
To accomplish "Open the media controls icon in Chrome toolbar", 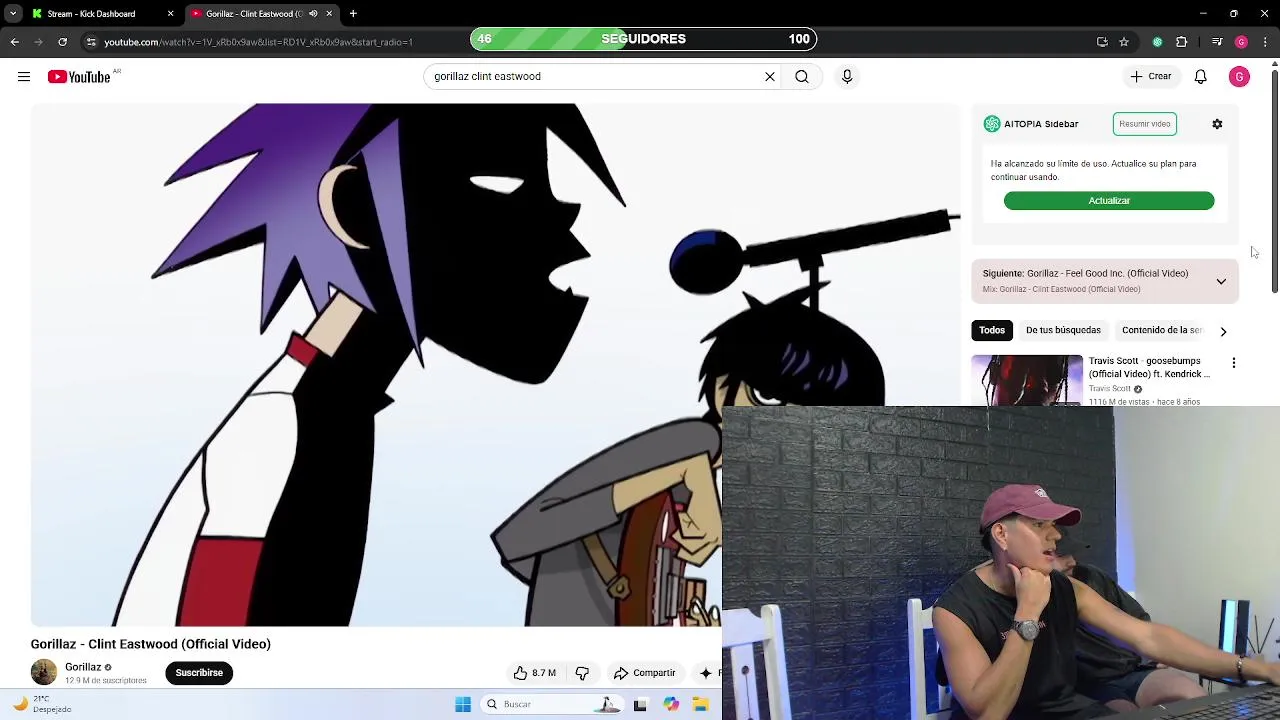I will click(1217, 42).
